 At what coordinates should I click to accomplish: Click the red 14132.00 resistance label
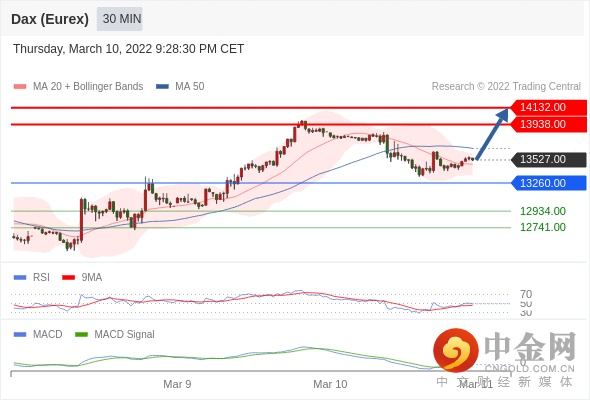[x=549, y=107]
